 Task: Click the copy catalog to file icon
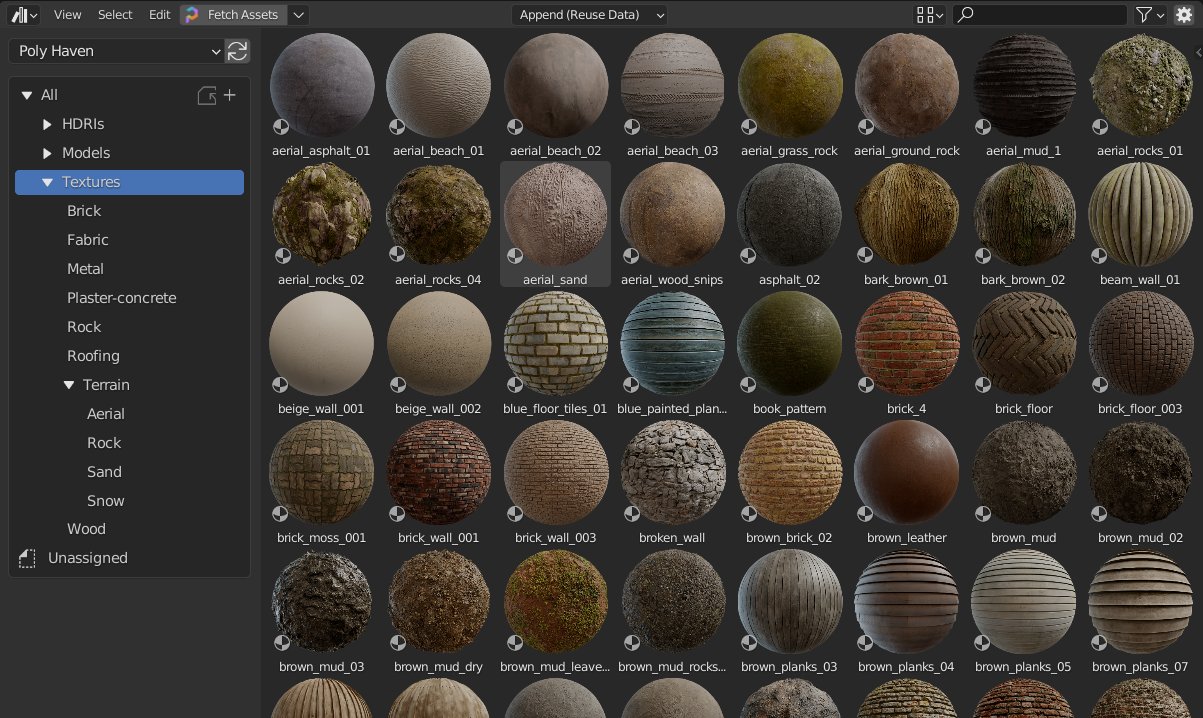click(x=207, y=95)
